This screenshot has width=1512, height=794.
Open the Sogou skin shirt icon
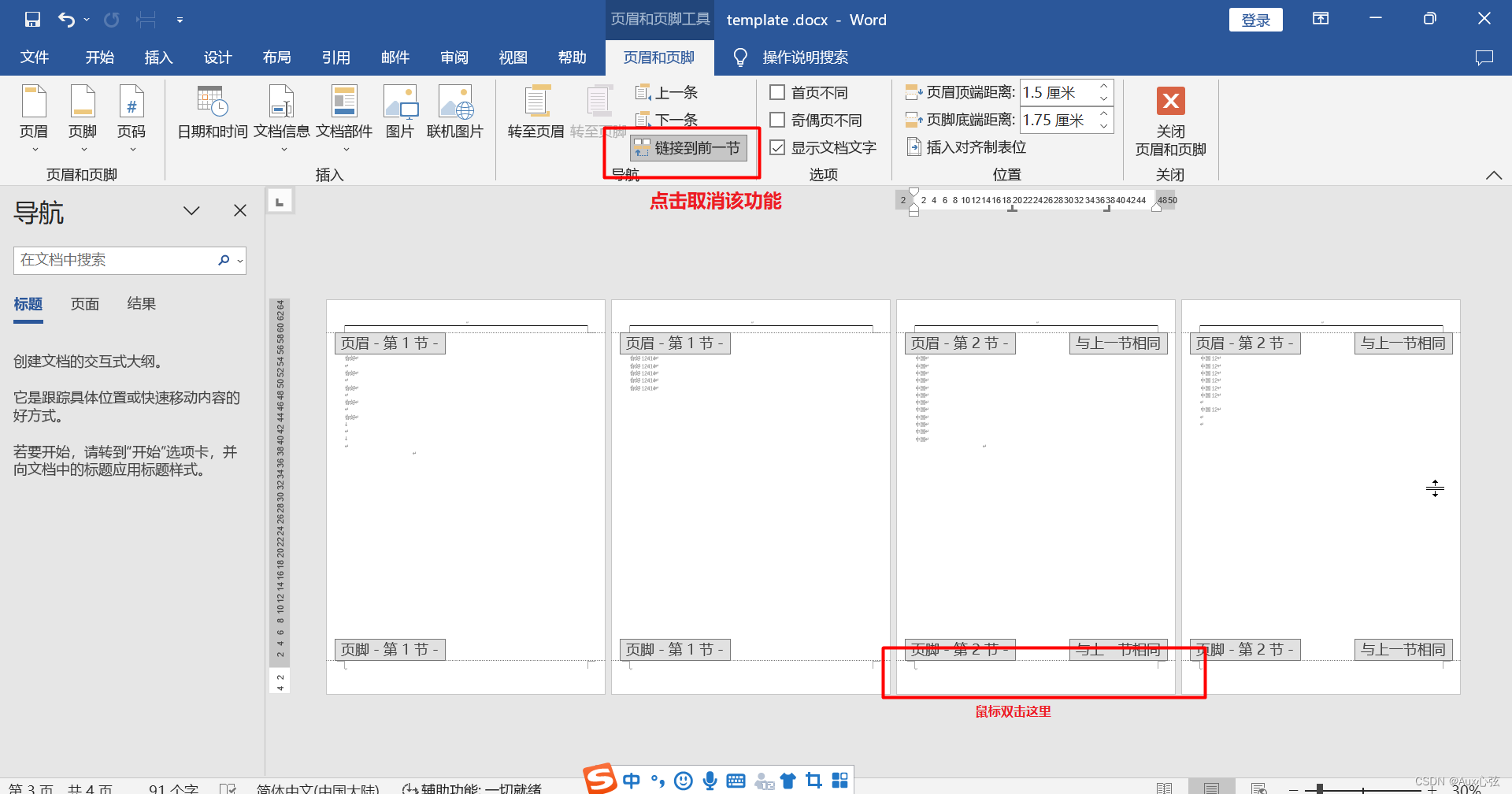pos(788,781)
